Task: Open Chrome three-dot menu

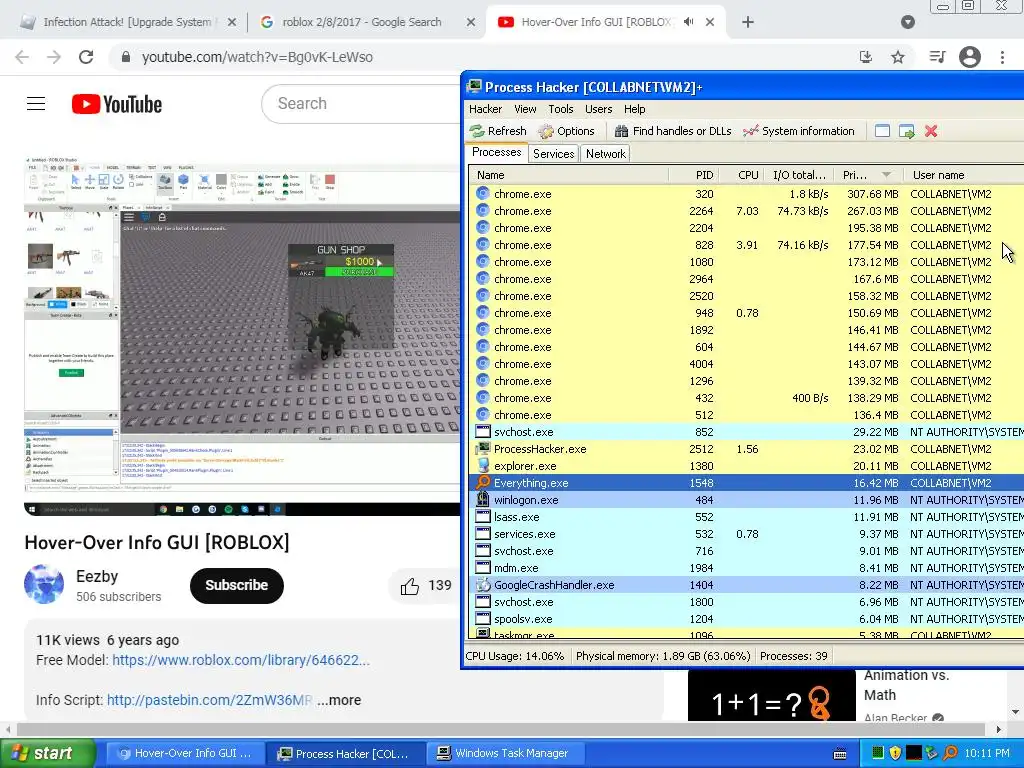Action: (1002, 57)
